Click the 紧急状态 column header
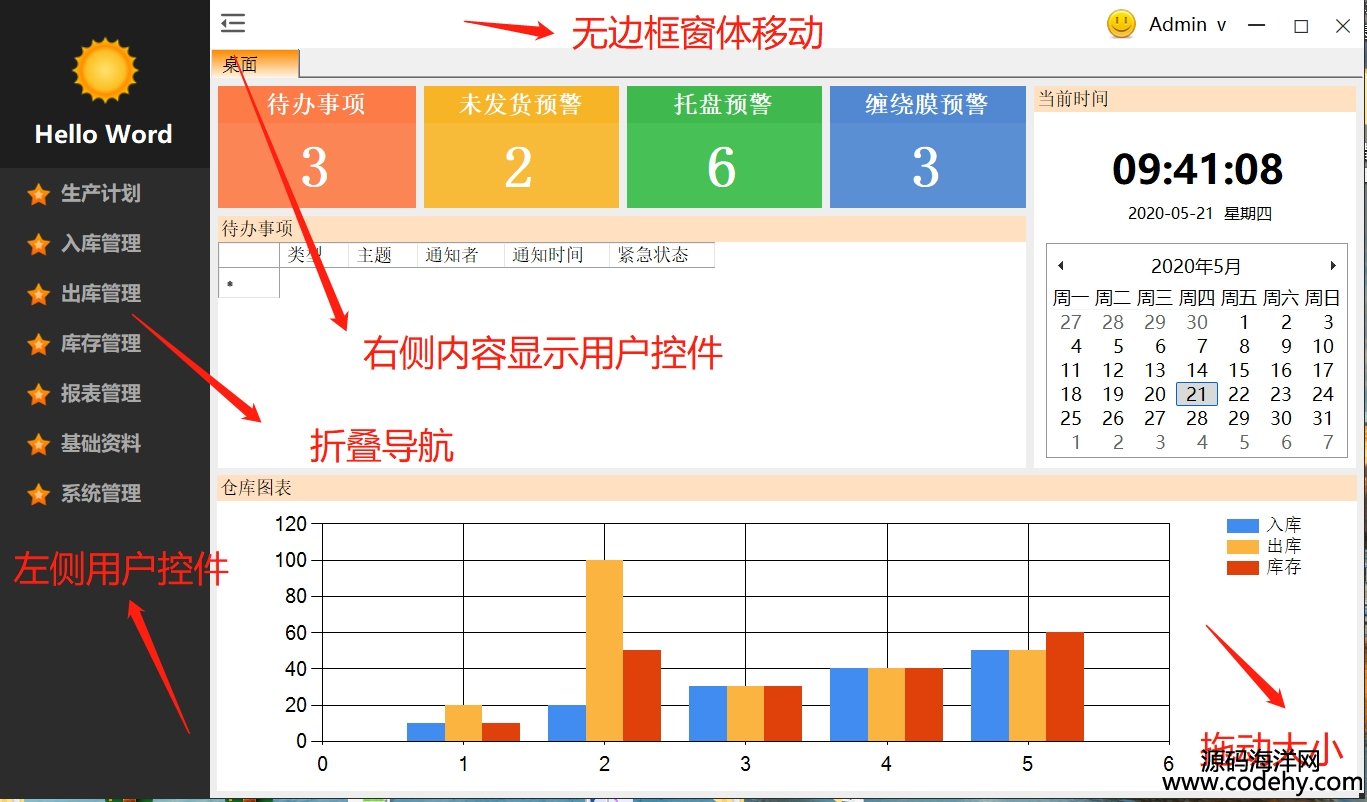The width and height of the screenshot is (1367, 802). click(654, 255)
